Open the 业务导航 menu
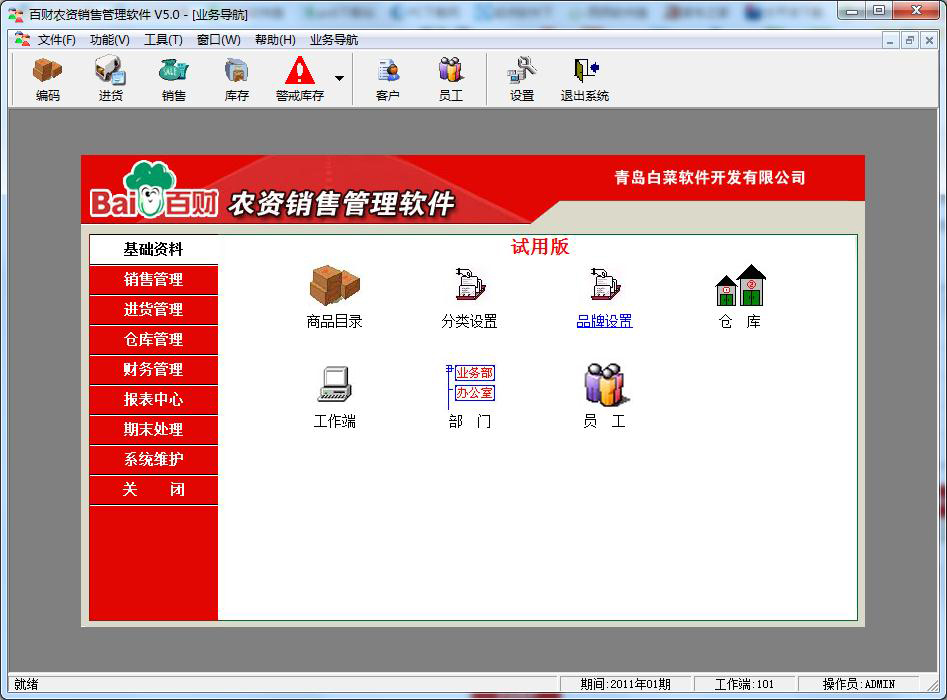947x700 pixels. pyautogui.click(x=334, y=40)
